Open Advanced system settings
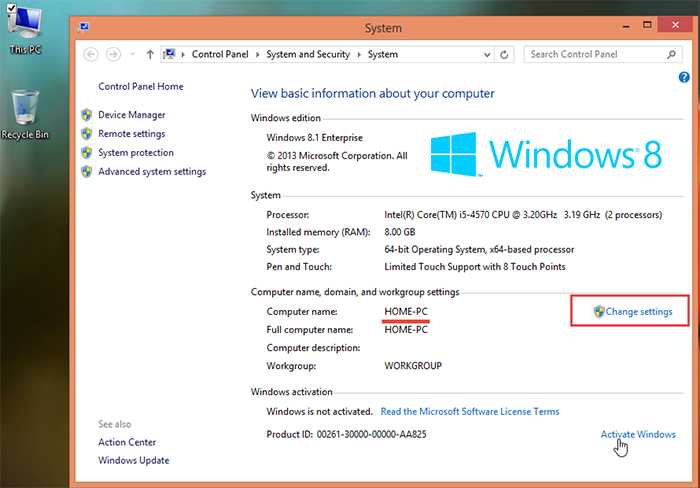The image size is (700, 488). click(152, 171)
